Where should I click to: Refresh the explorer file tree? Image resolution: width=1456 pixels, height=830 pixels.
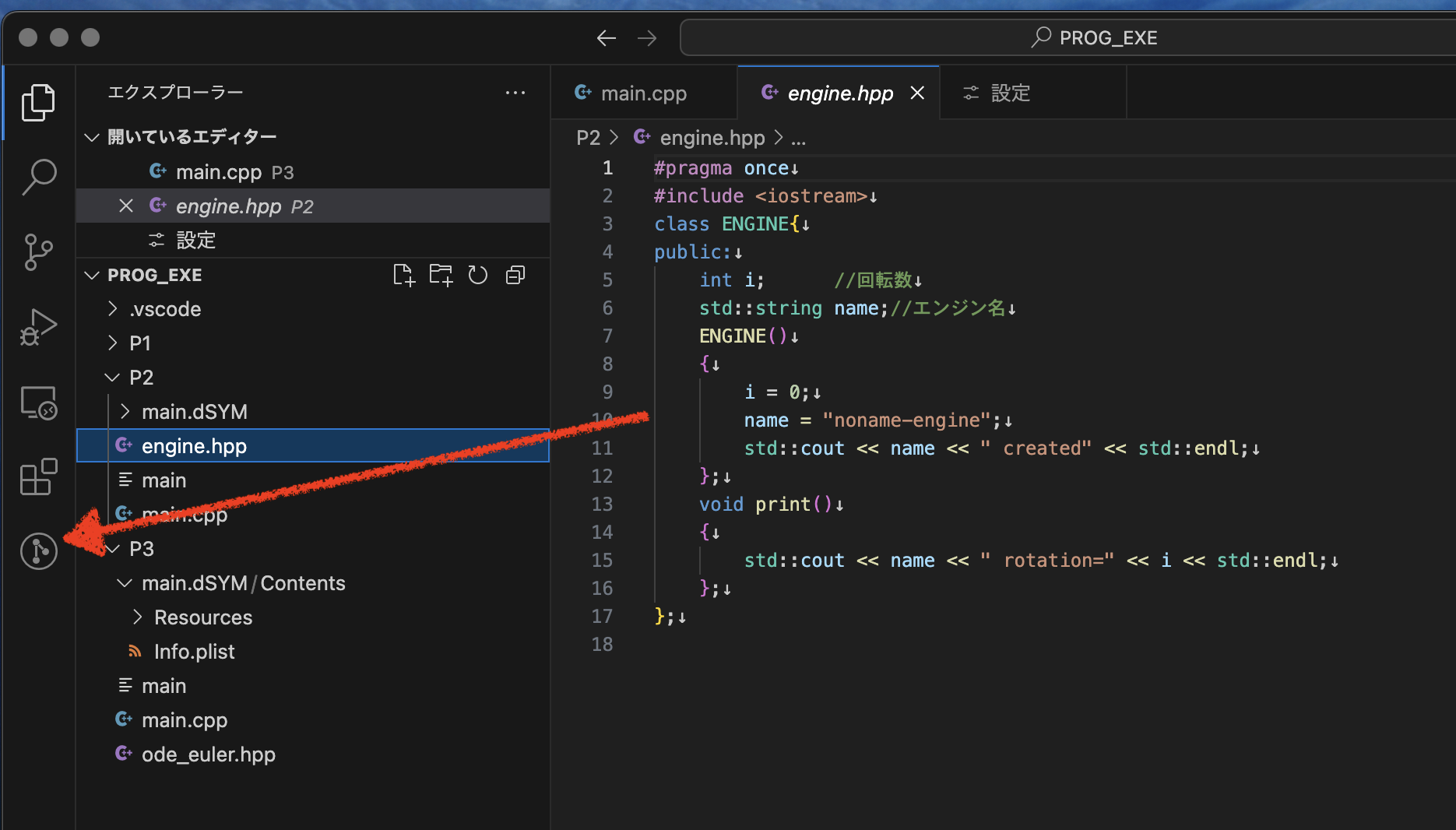coord(478,275)
